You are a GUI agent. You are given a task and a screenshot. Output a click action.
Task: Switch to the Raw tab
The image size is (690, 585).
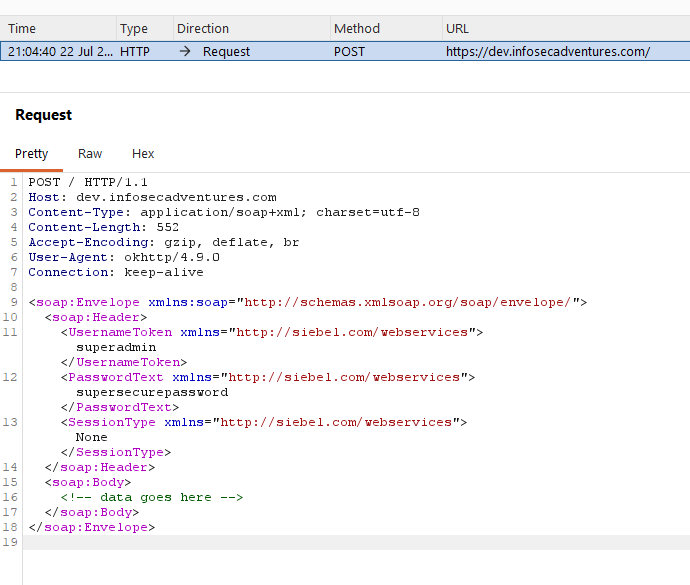(90, 154)
